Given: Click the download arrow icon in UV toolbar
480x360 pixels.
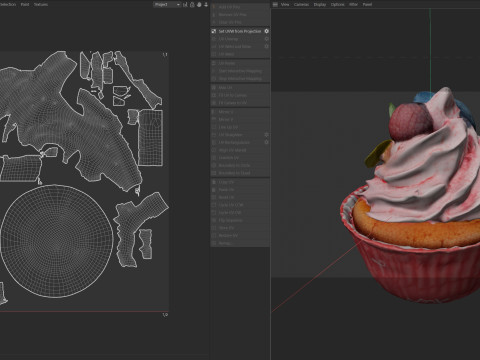Looking at the screenshot, I should (x=206, y=4).
